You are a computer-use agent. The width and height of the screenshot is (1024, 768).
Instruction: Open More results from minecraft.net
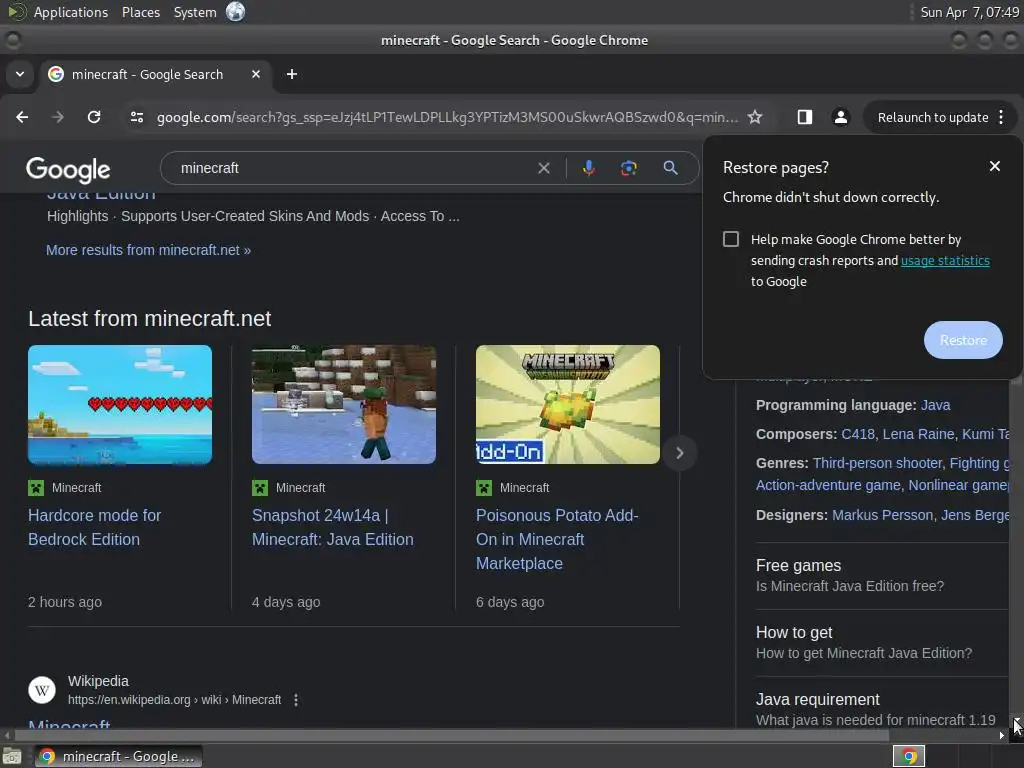click(148, 250)
